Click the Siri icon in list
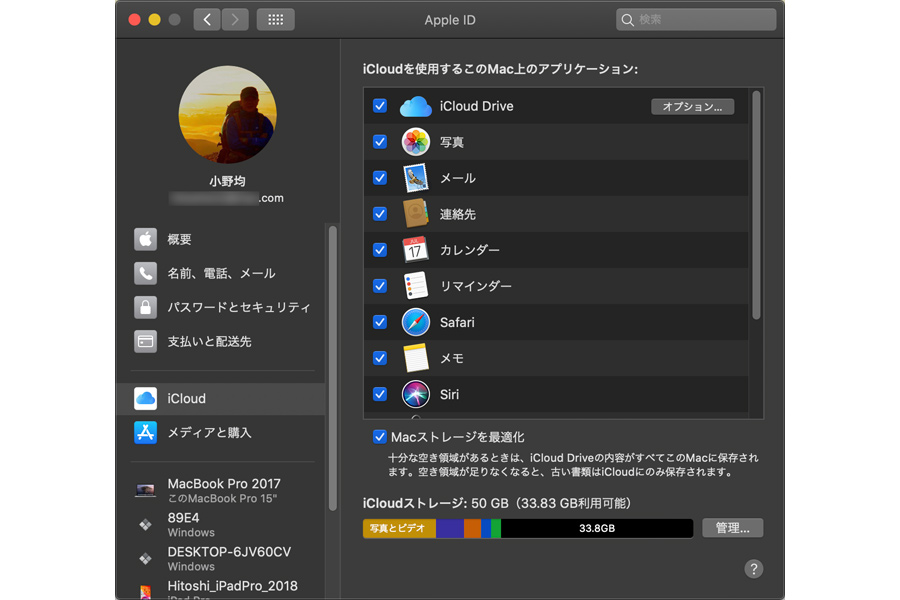 tap(415, 394)
